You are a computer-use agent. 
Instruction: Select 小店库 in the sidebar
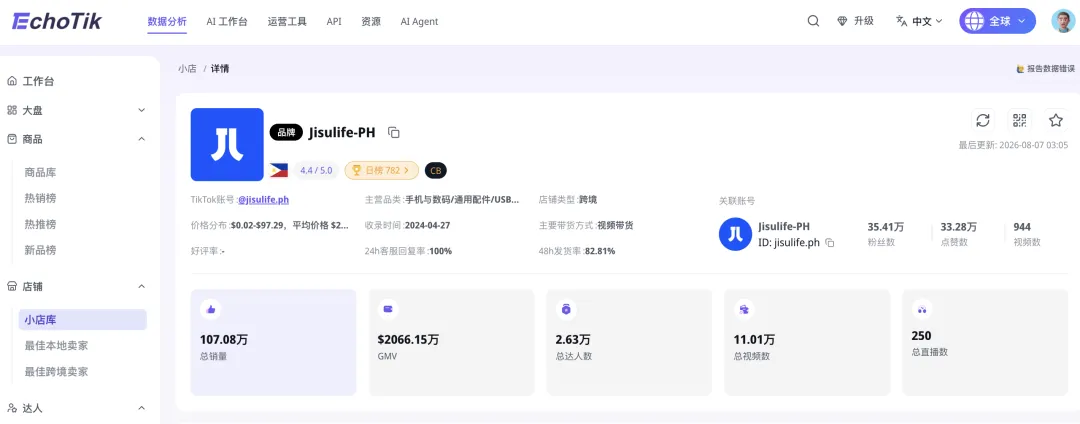(83, 319)
